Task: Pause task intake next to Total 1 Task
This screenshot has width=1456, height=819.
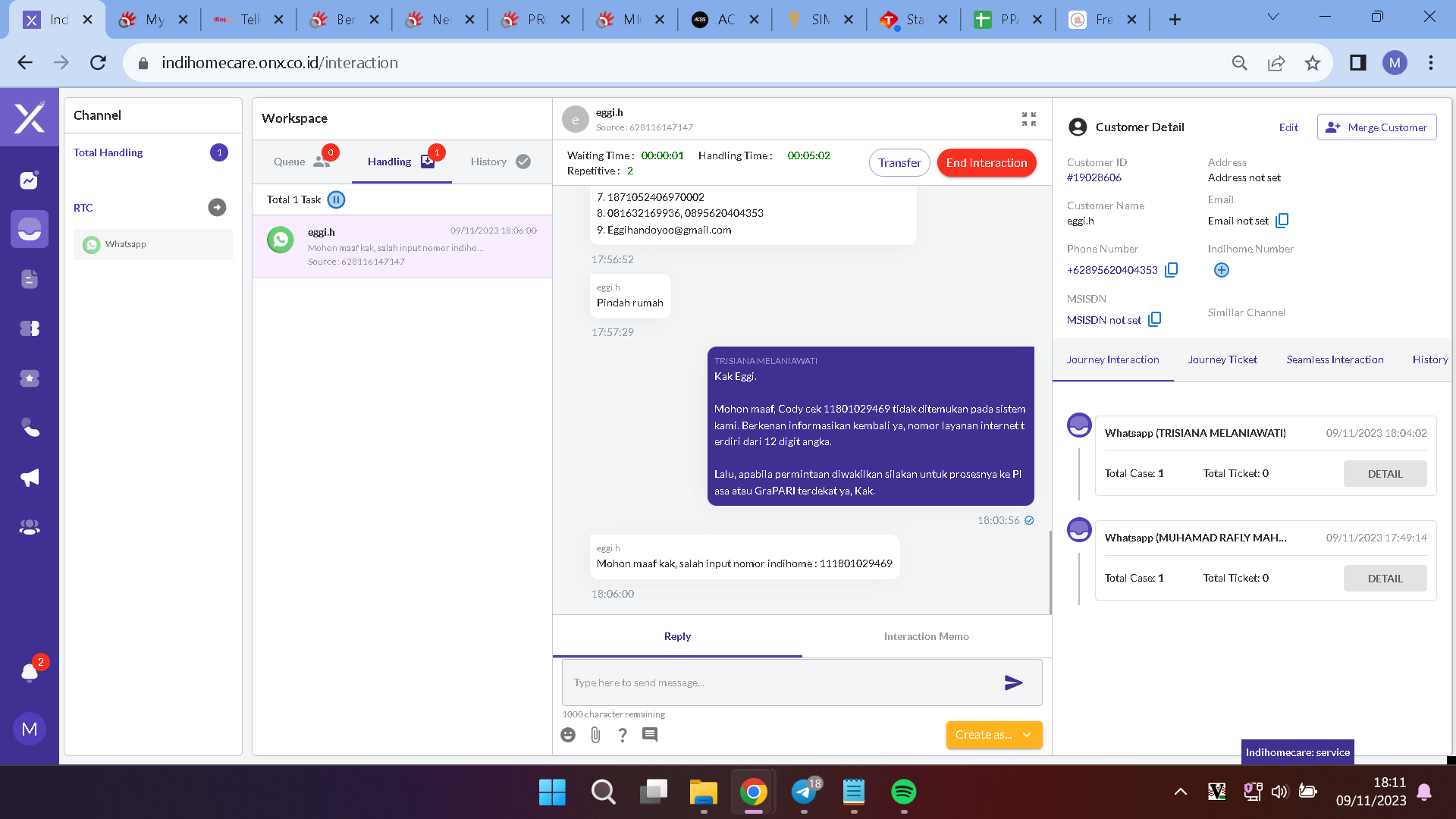Action: (336, 199)
